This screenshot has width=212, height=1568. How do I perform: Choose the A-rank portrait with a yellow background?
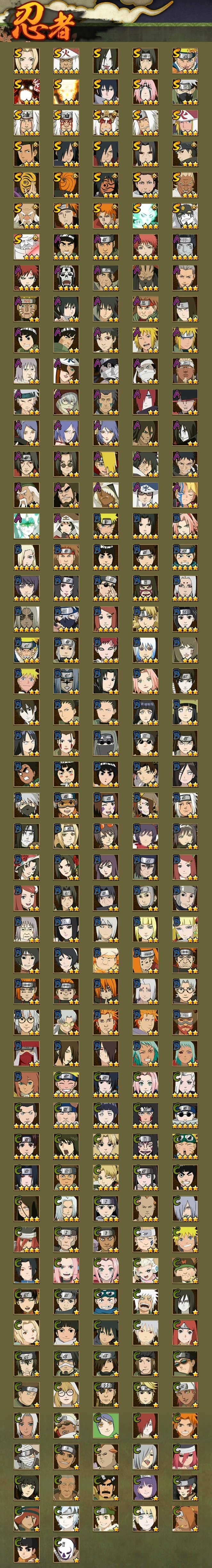pyautogui.click(x=105, y=464)
